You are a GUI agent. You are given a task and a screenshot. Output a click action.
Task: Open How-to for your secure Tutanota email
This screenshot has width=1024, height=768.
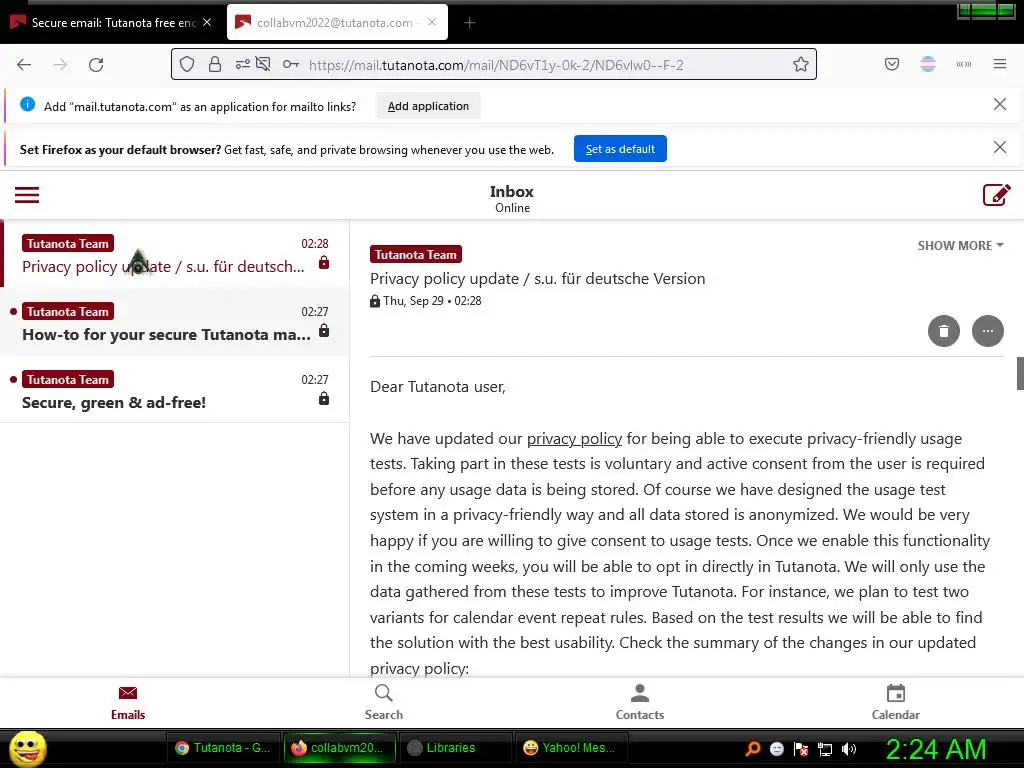coord(175,323)
